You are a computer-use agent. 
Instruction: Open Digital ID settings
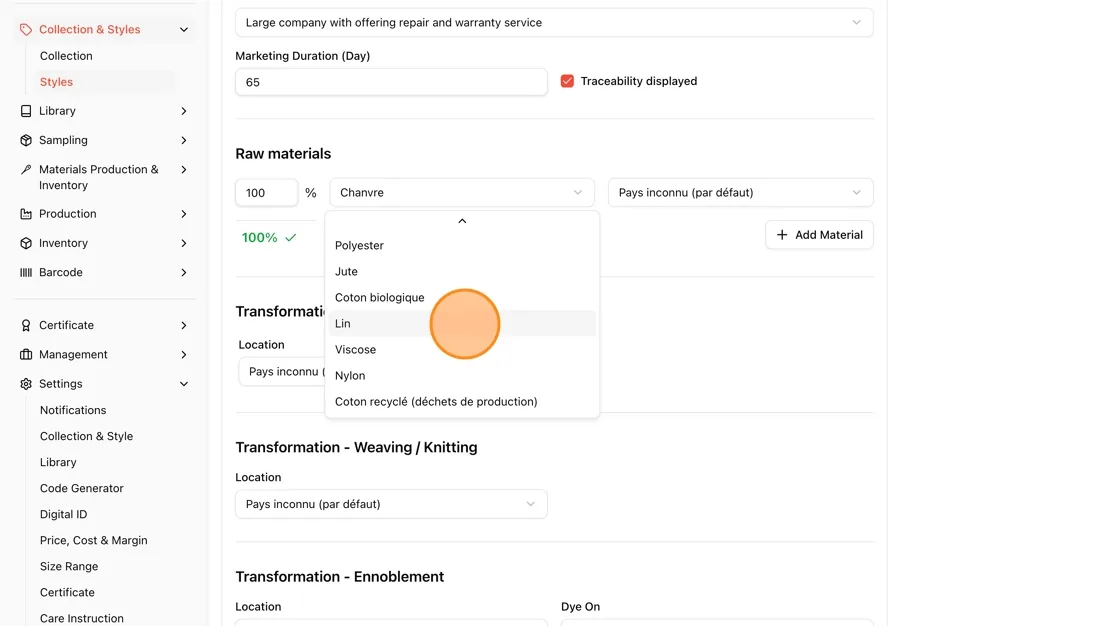64,515
